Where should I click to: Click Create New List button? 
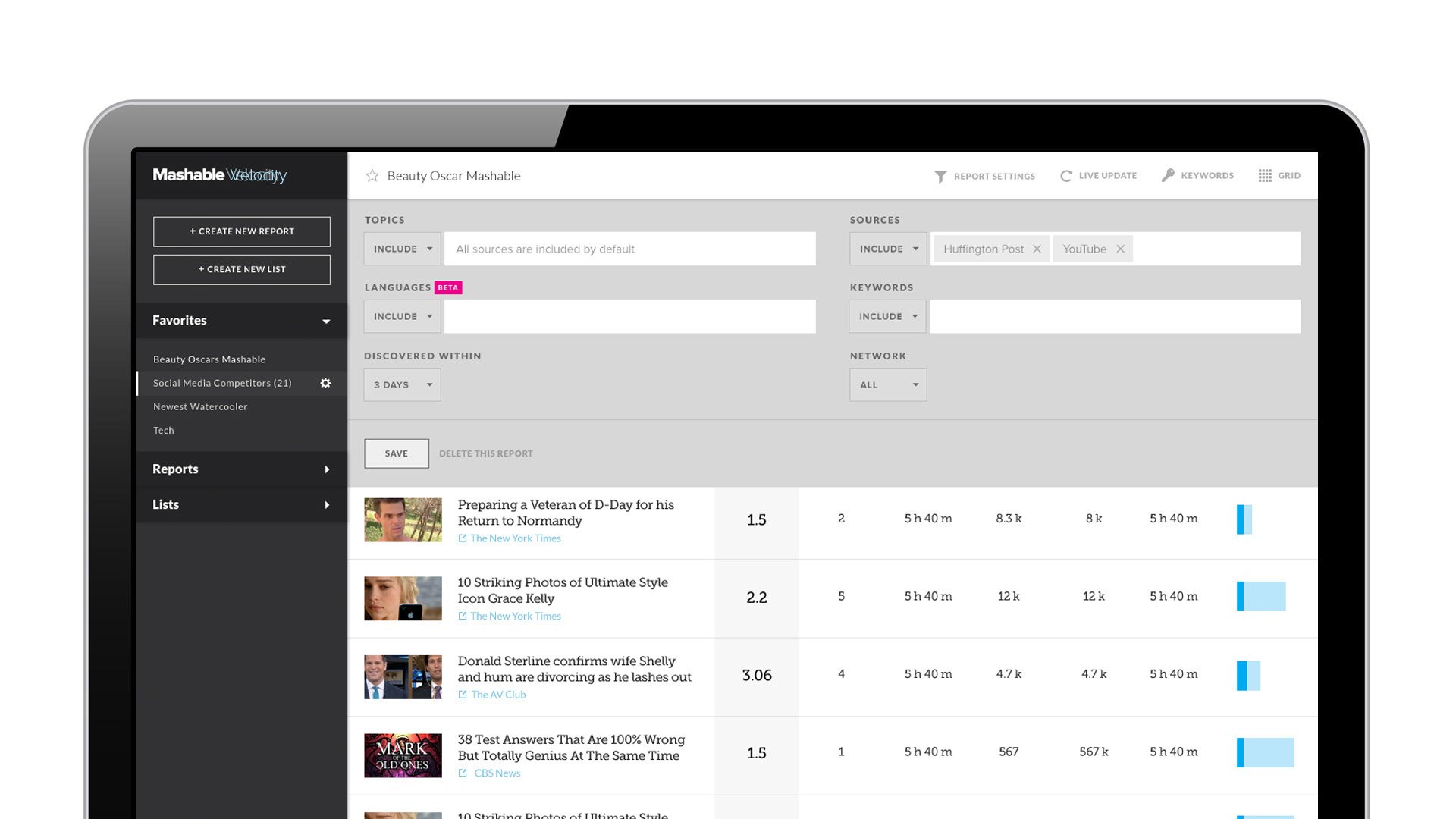tap(242, 269)
